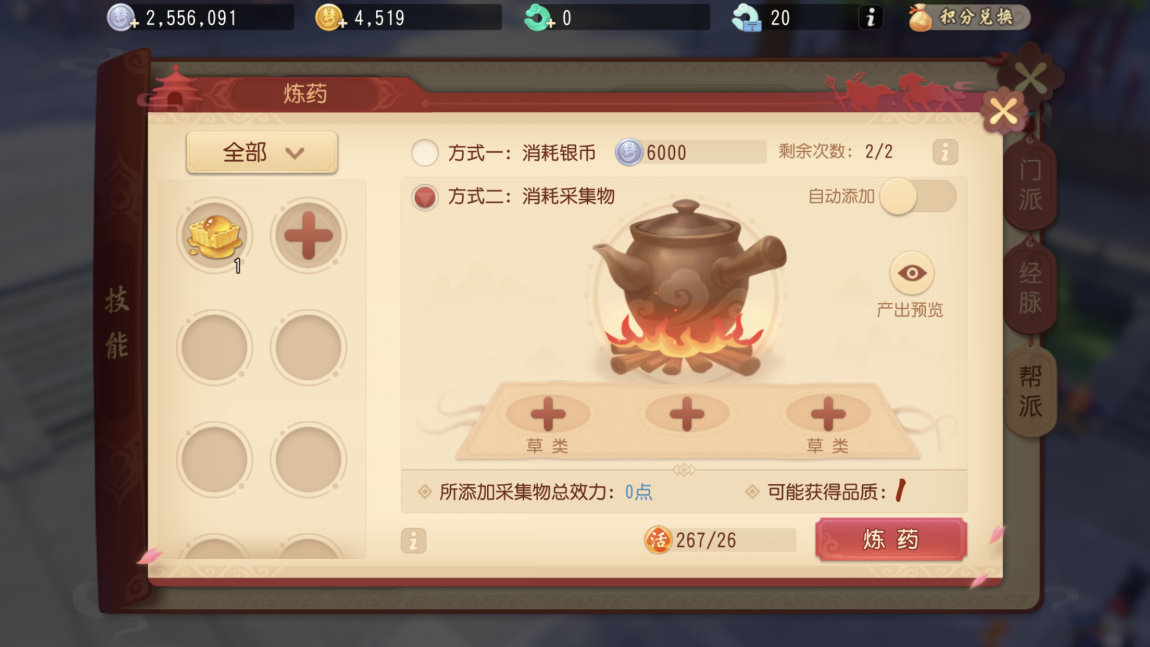
Task: Add ingredient in middle plus slot
Action: [686, 414]
